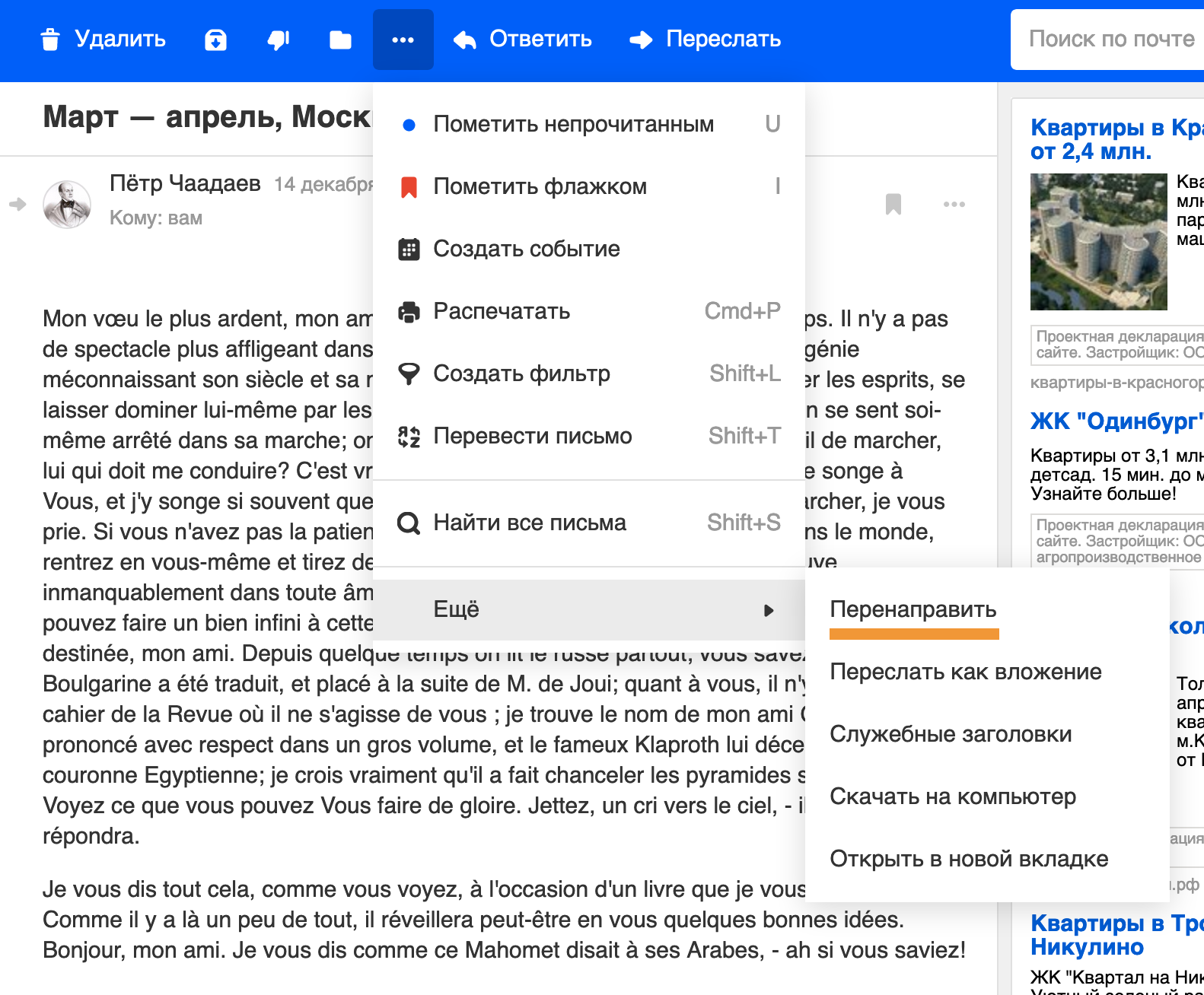Click the apartment complex ad image
Viewport: 1204px width, 995px height.
coord(1099,241)
